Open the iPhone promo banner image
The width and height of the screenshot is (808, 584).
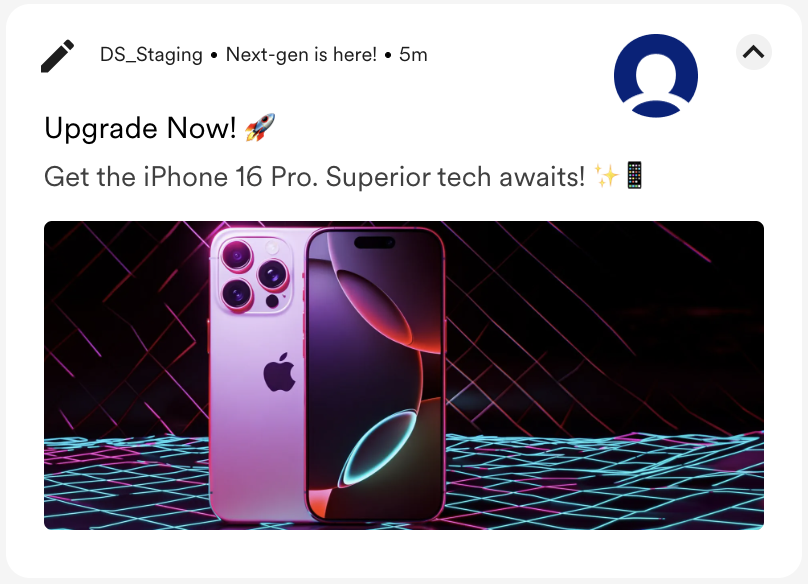[x=404, y=375]
